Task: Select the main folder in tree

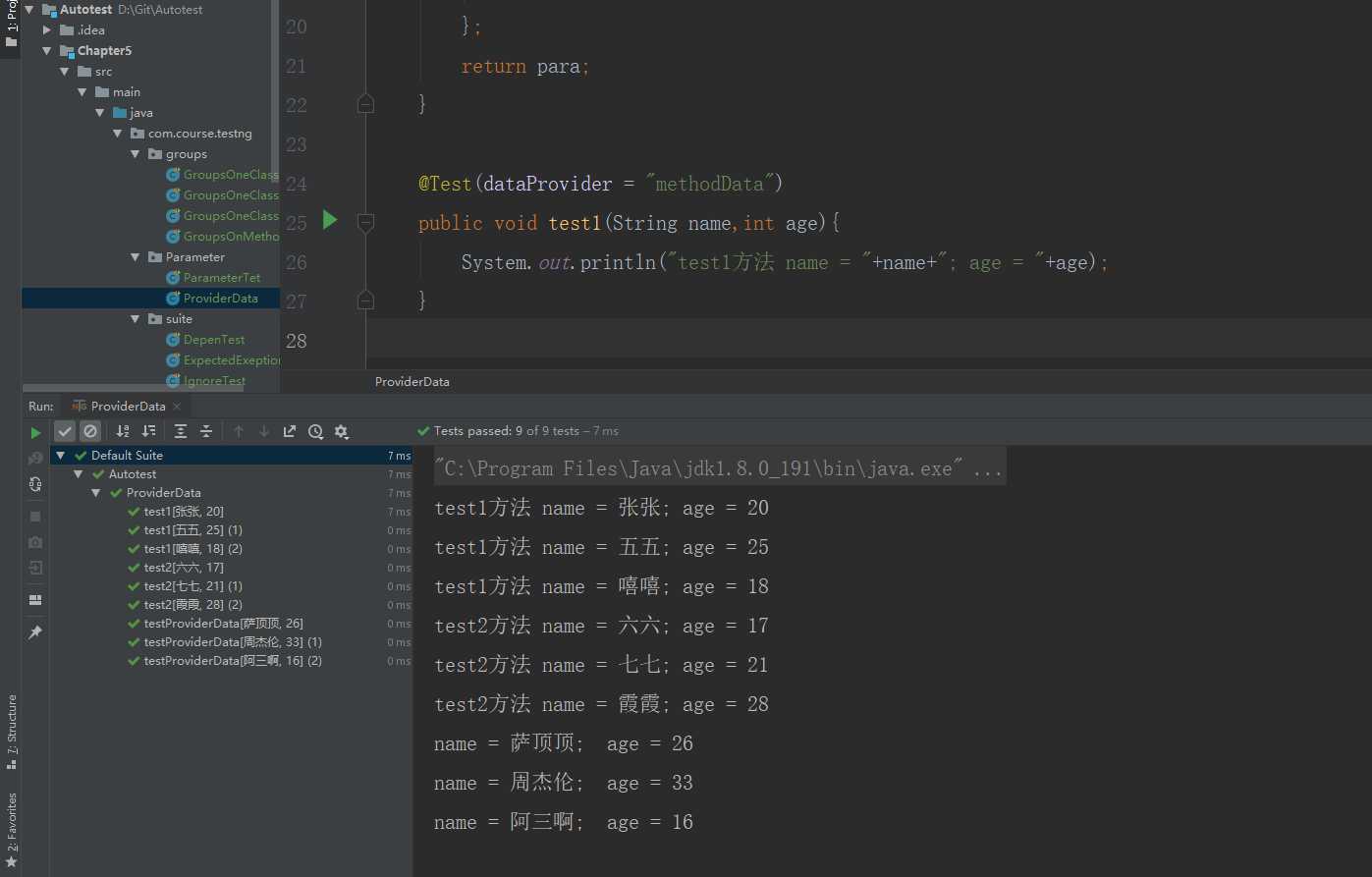Action: [x=126, y=92]
